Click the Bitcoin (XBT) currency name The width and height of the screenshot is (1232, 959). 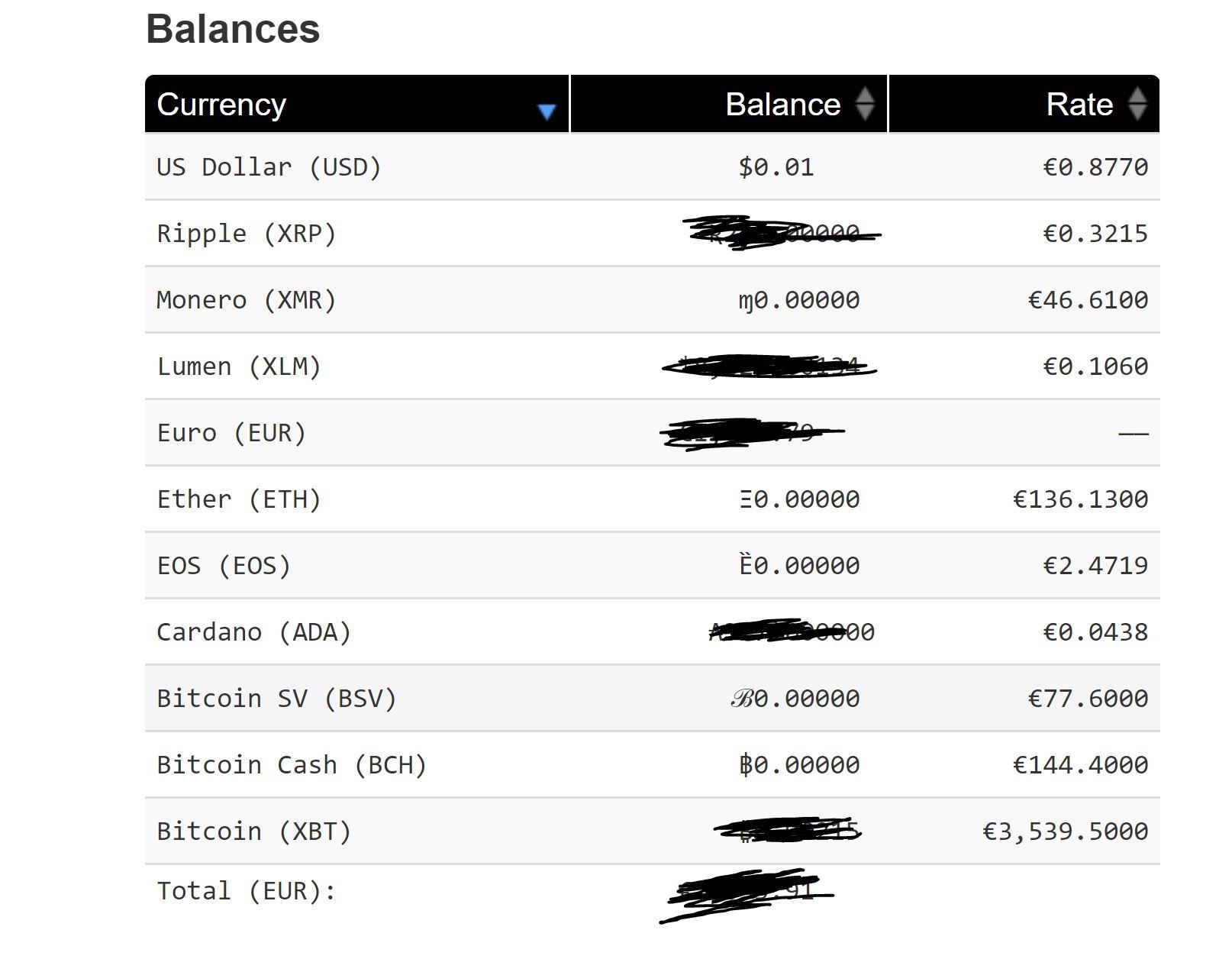pyautogui.click(x=253, y=831)
